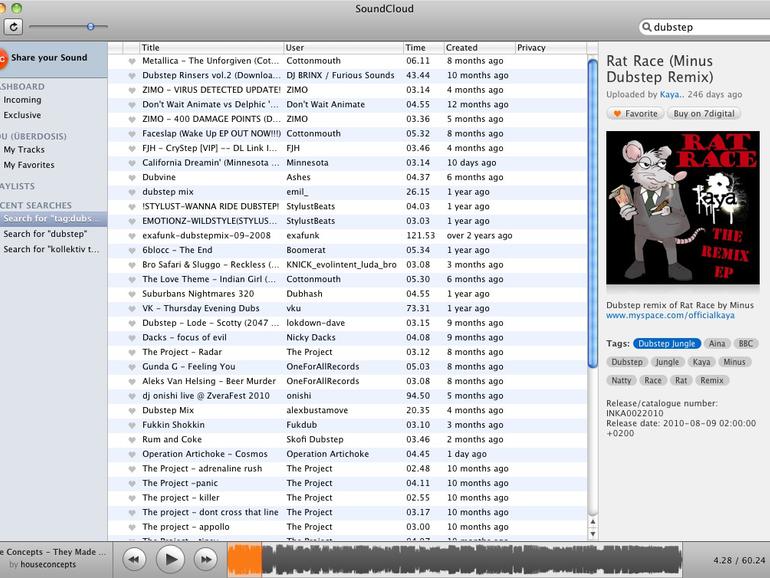Open My Favorites in the sidebar
The width and height of the screenshot is (770, 578).
click(x=29, y=165)
